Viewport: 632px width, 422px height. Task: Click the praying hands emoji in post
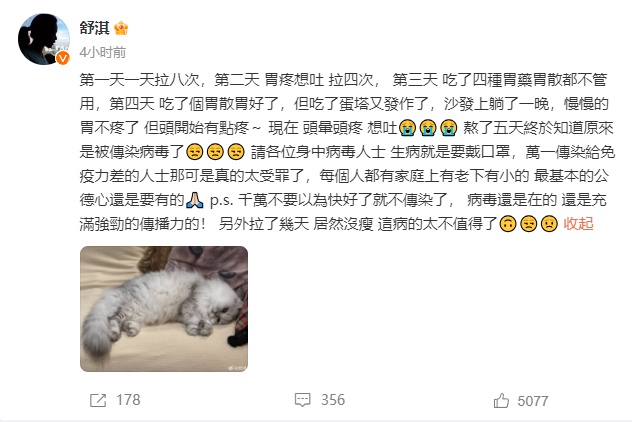(x=195, y=200)
